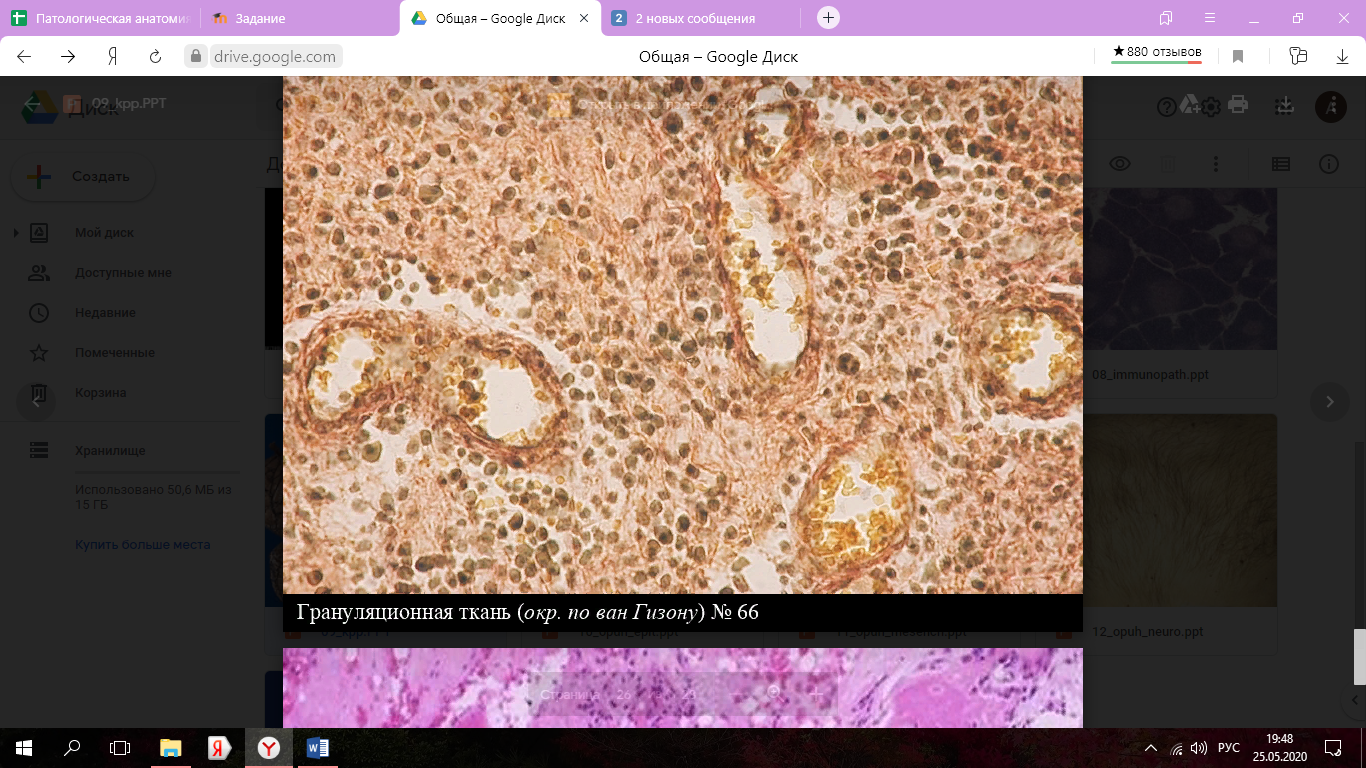
Task: Expand the Мой диск folder tree
Action: pos(16,233)
